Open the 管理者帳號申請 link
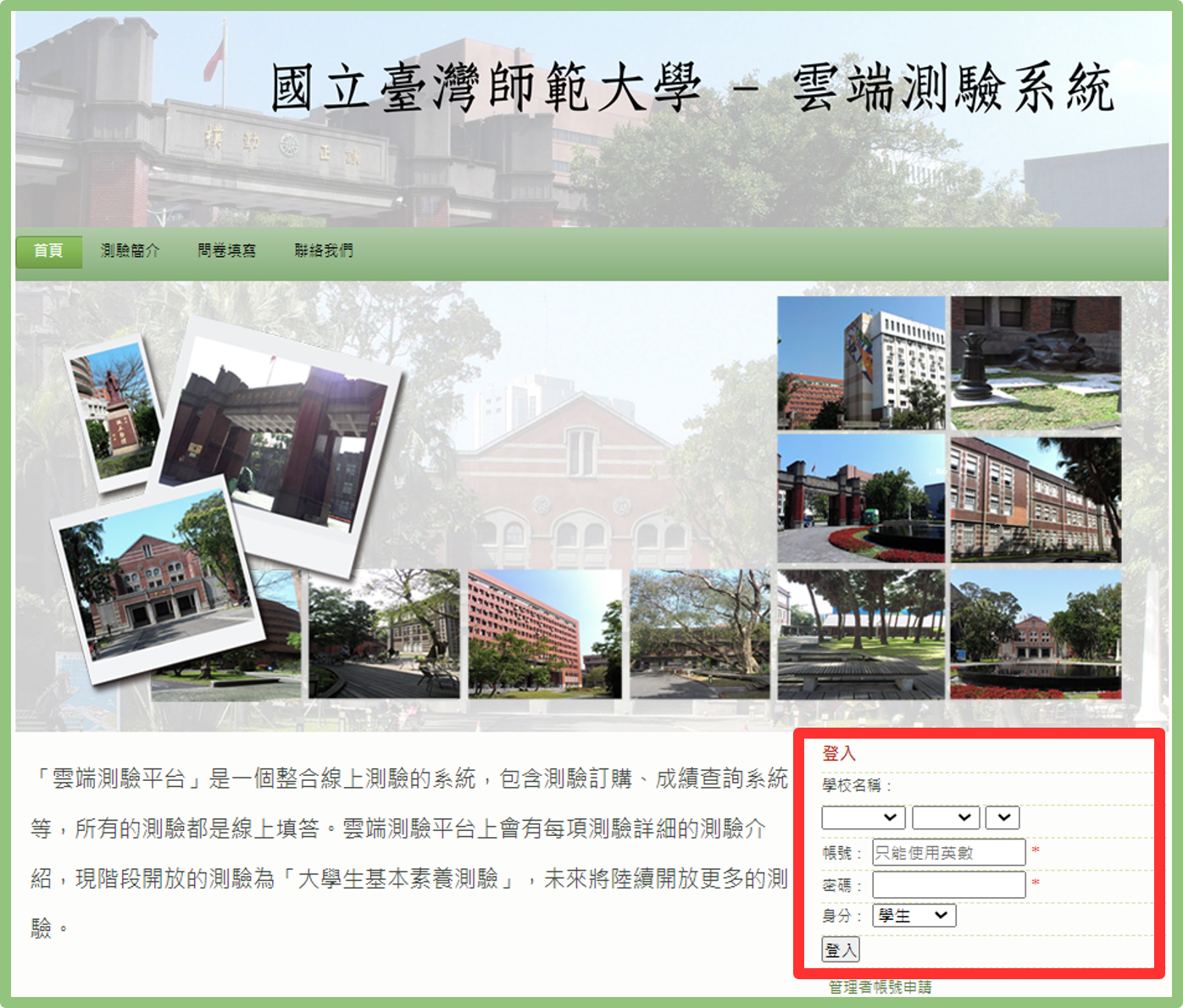This screenshot has width=1183, height=1008. click(880, 987)
